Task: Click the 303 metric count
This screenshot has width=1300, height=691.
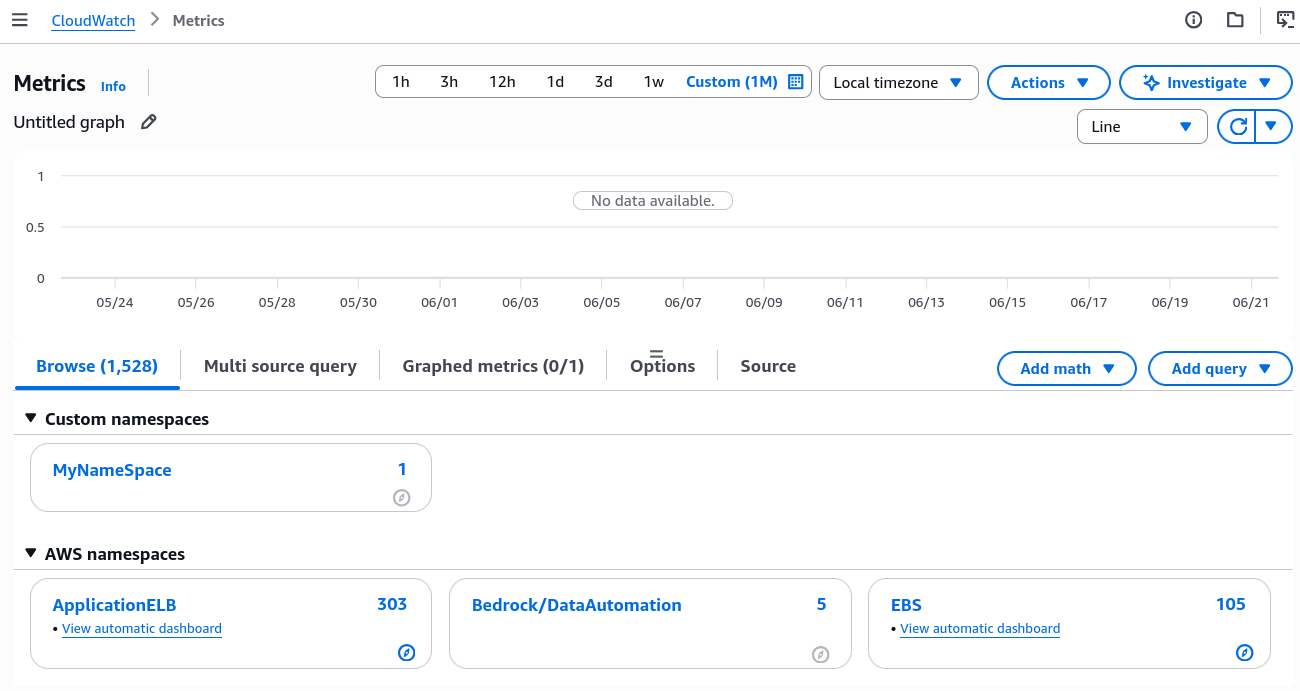Action: point(392,604)
